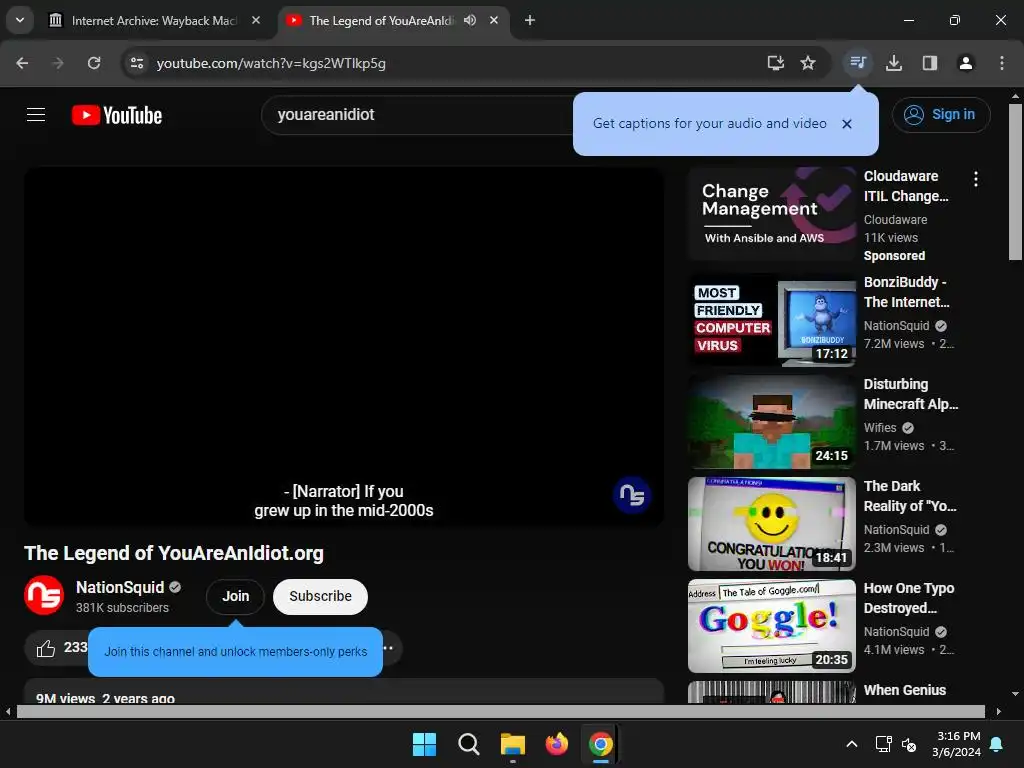Go to YouTube home via logo
This screenshot has height=768, width=1024.
point(117,116)
